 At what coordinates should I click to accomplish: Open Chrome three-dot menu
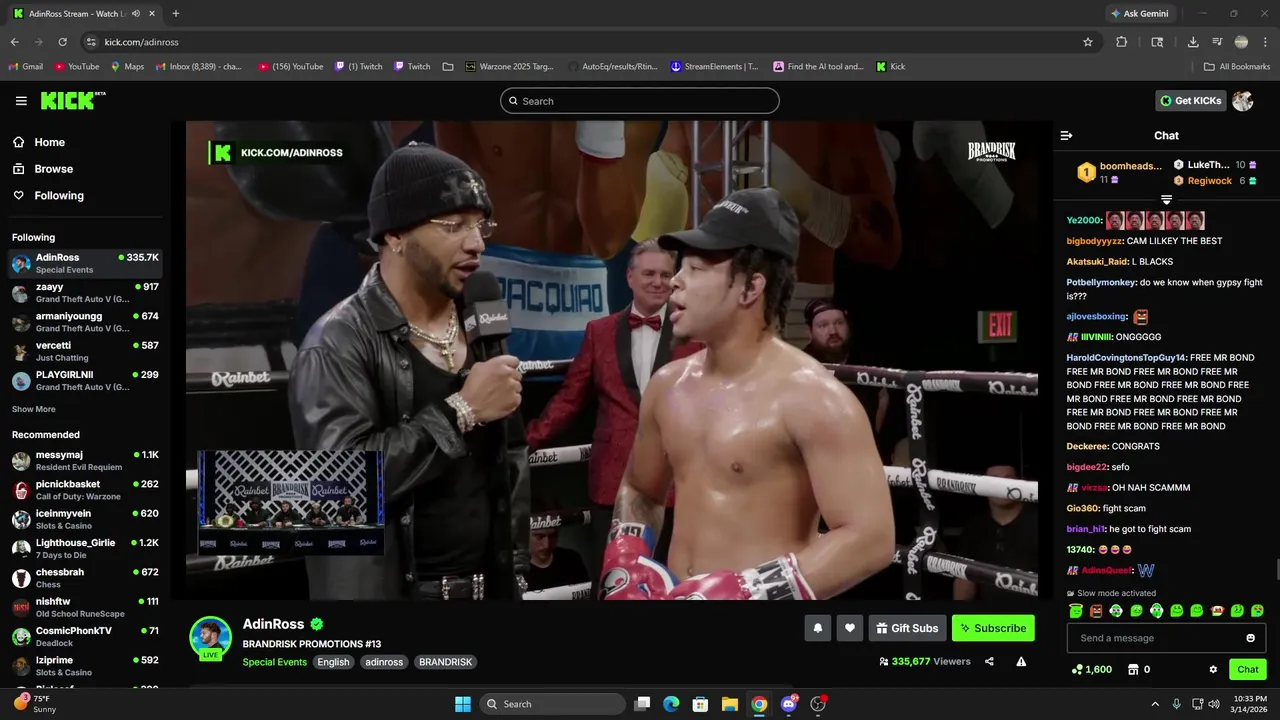tap(1265, 42)
